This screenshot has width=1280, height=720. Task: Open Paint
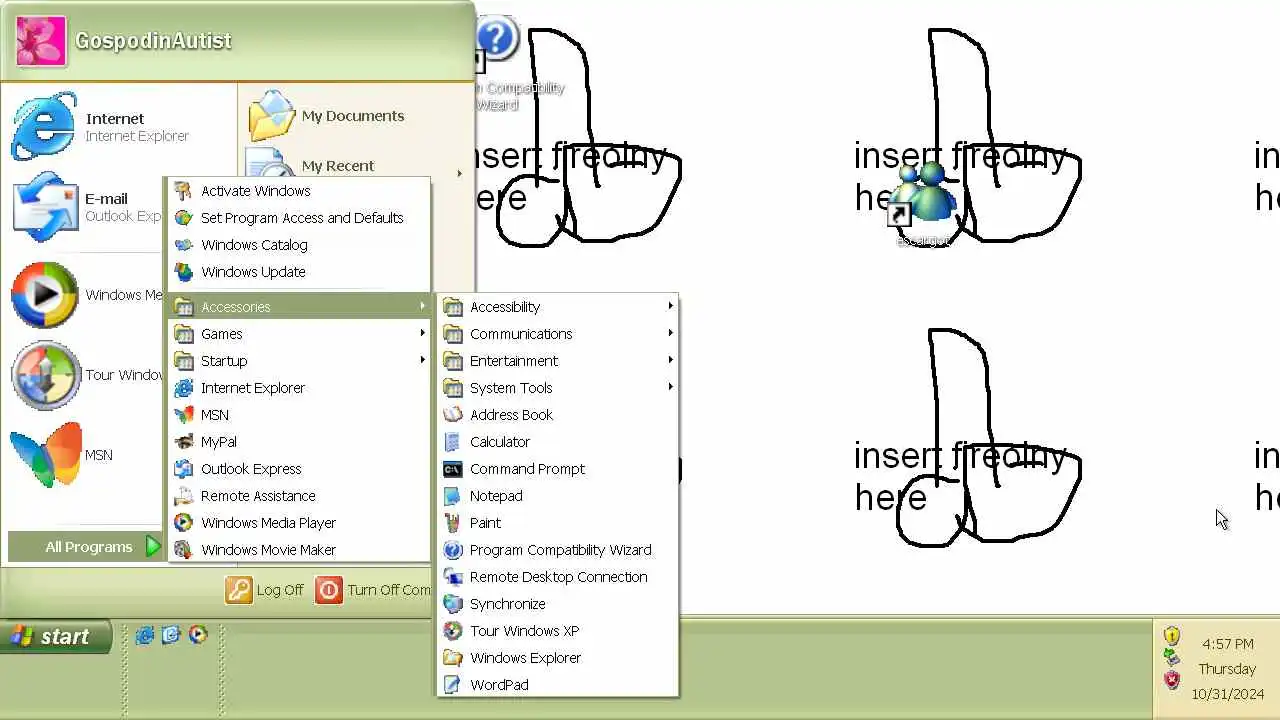[x=558, y=523]
